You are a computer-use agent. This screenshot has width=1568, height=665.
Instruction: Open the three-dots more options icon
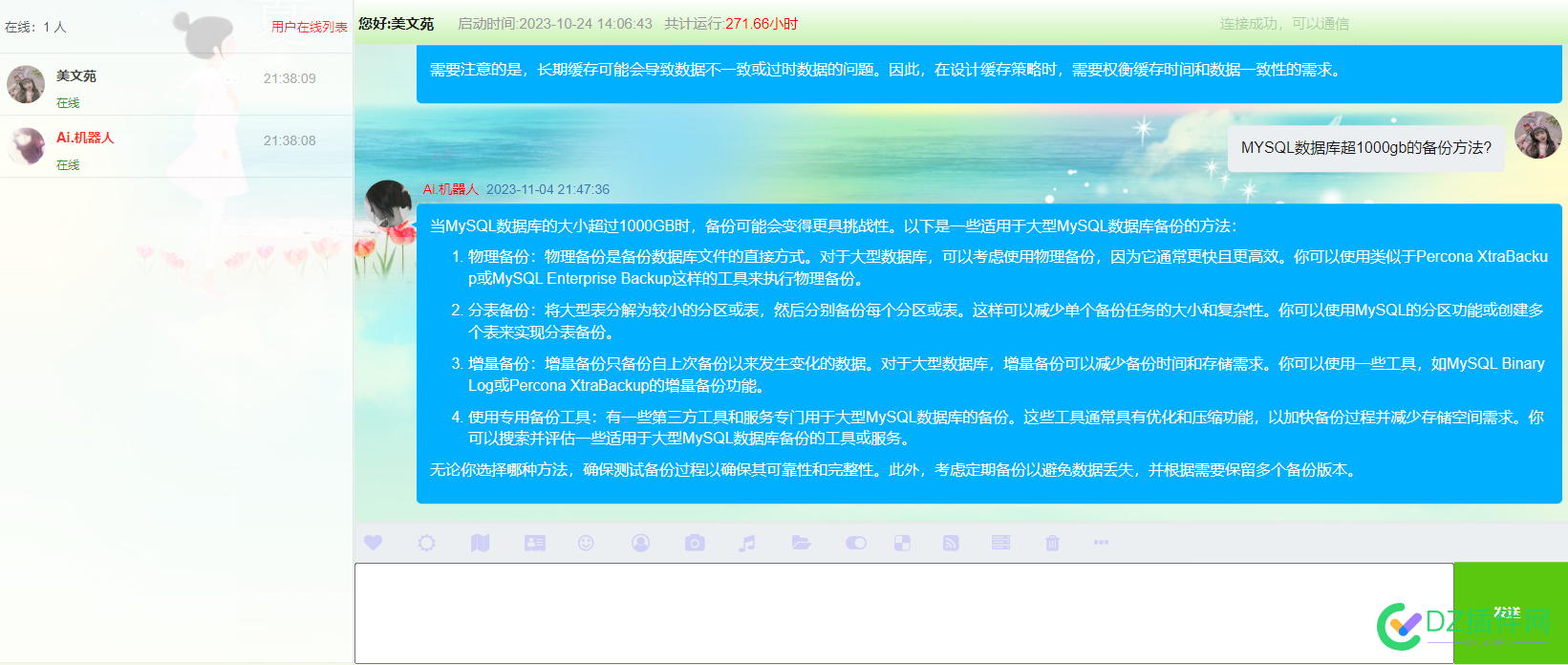tap(1101, 542)
